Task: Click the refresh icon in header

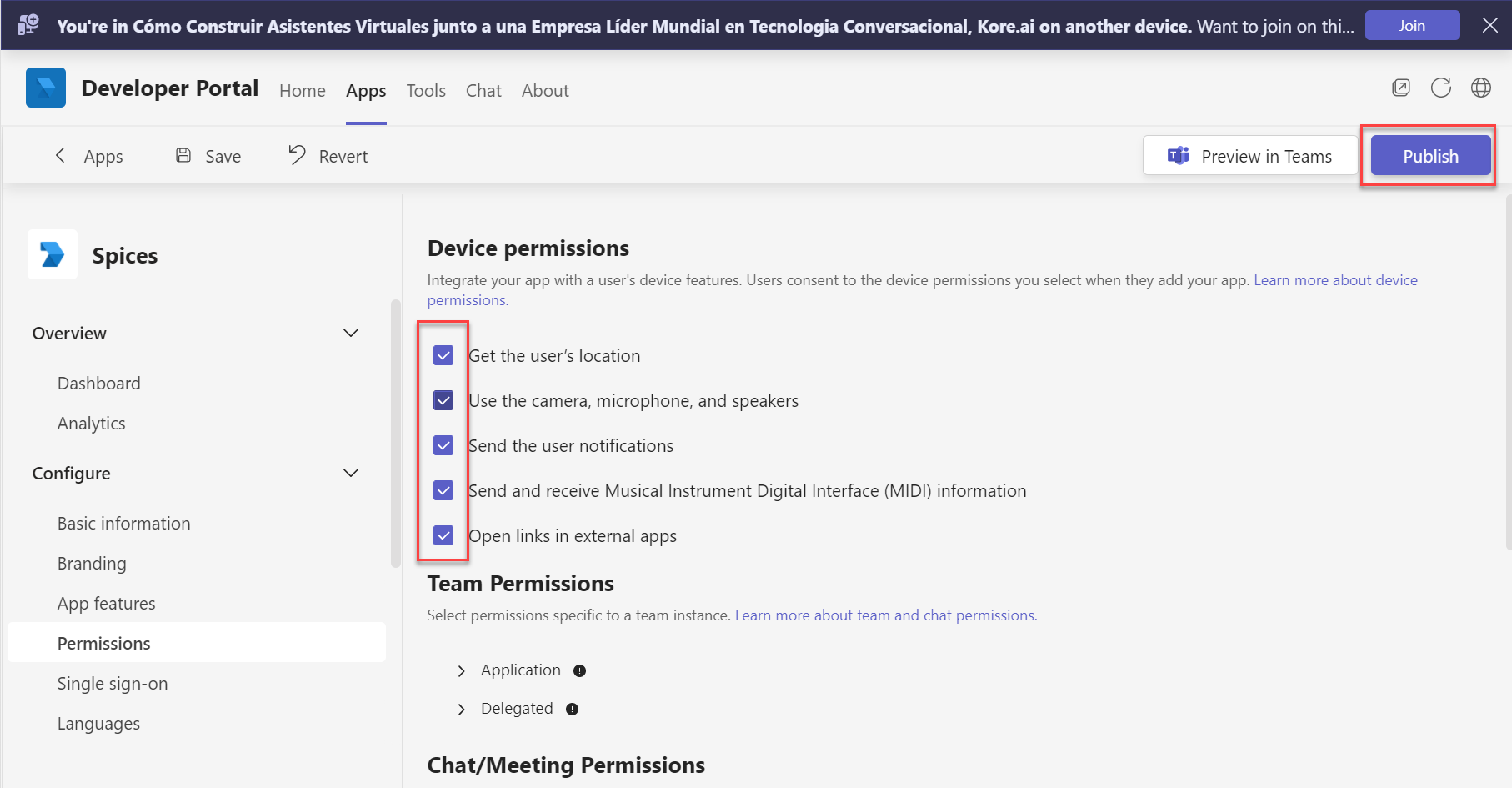Action: click(1441, 88)
